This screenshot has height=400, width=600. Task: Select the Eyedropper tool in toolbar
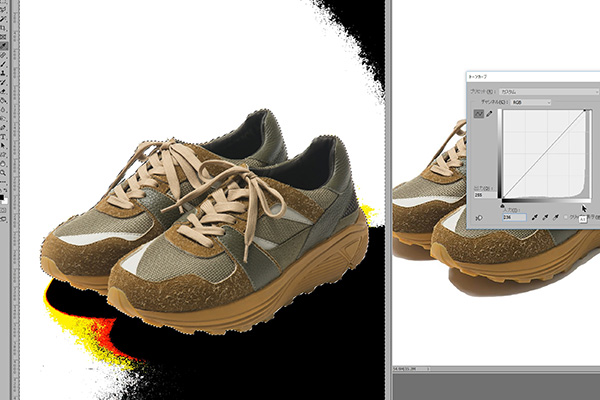3,46
